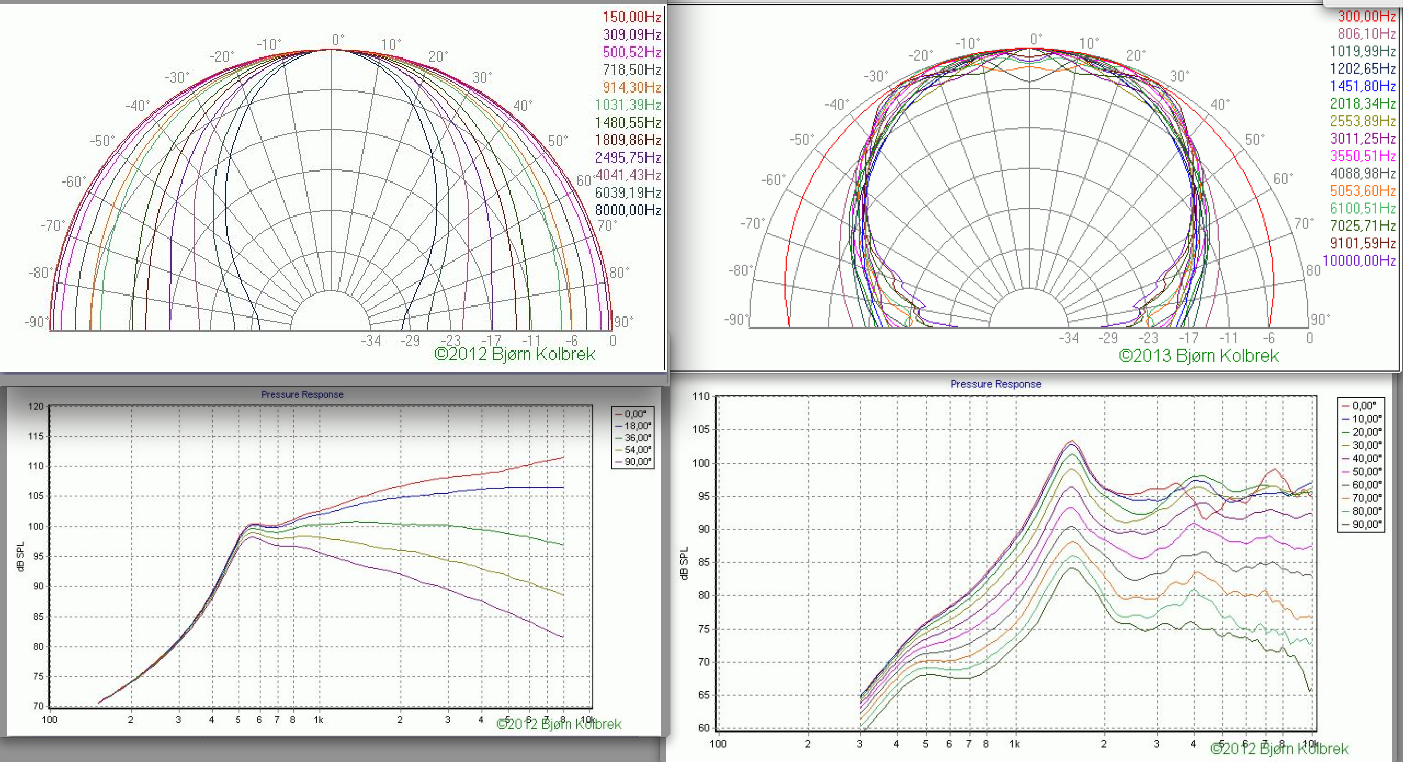The image size is (1403, 762).
Task: Select the 1031,39Hz legend entry
Action: click(x=630, y=105)
